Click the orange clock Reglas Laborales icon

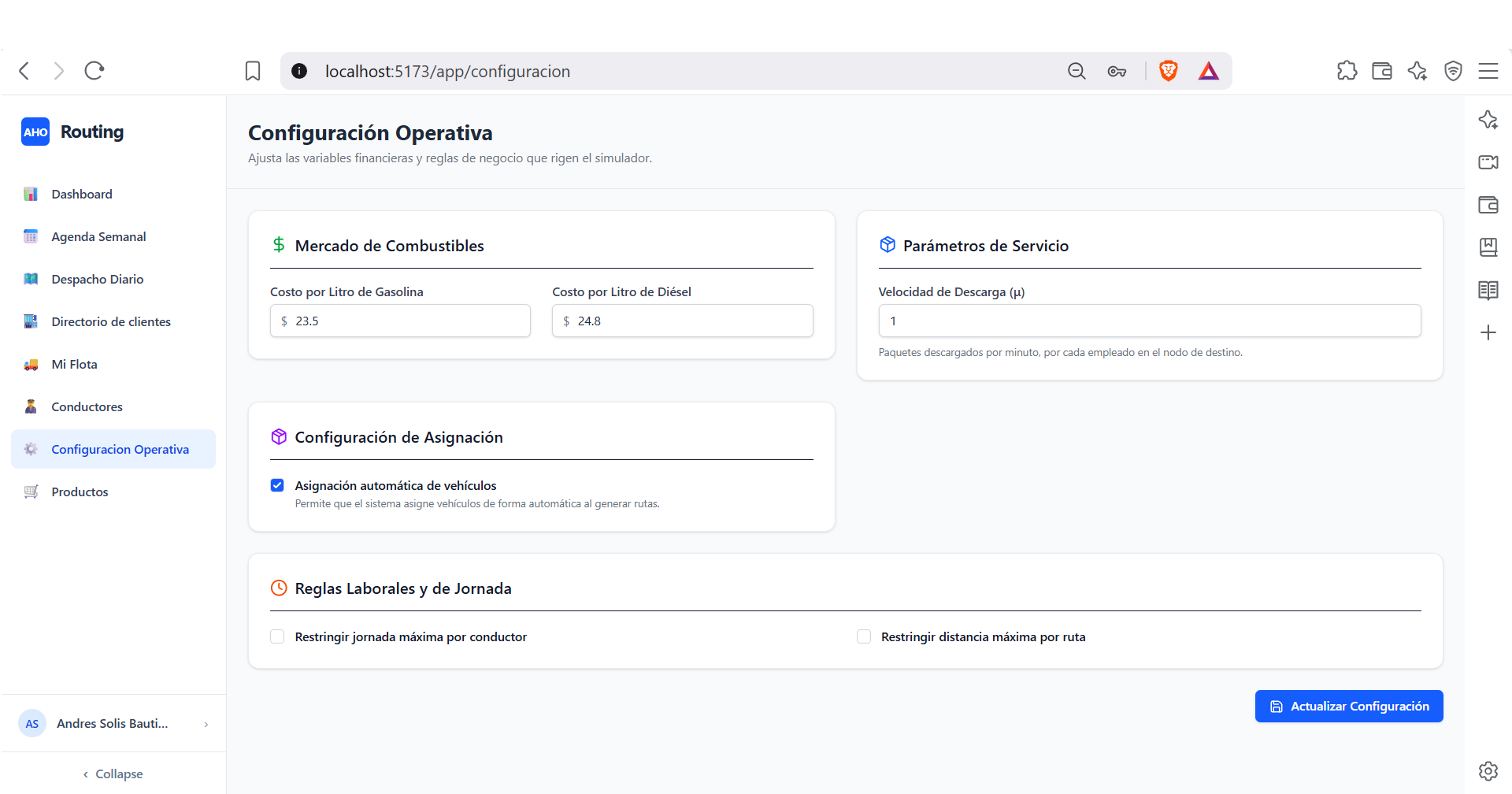coord(279,588)
